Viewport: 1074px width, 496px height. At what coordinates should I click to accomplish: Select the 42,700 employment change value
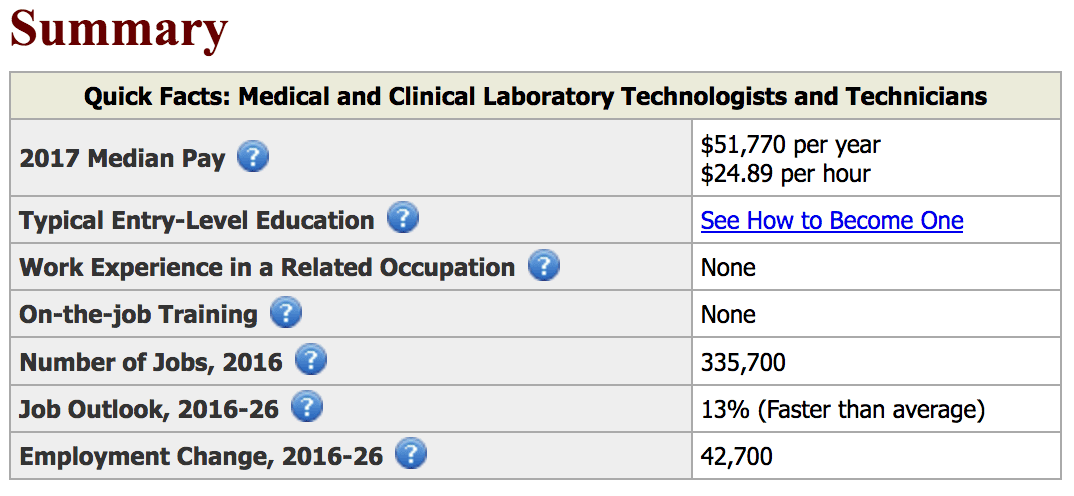[x=737, y=457]
